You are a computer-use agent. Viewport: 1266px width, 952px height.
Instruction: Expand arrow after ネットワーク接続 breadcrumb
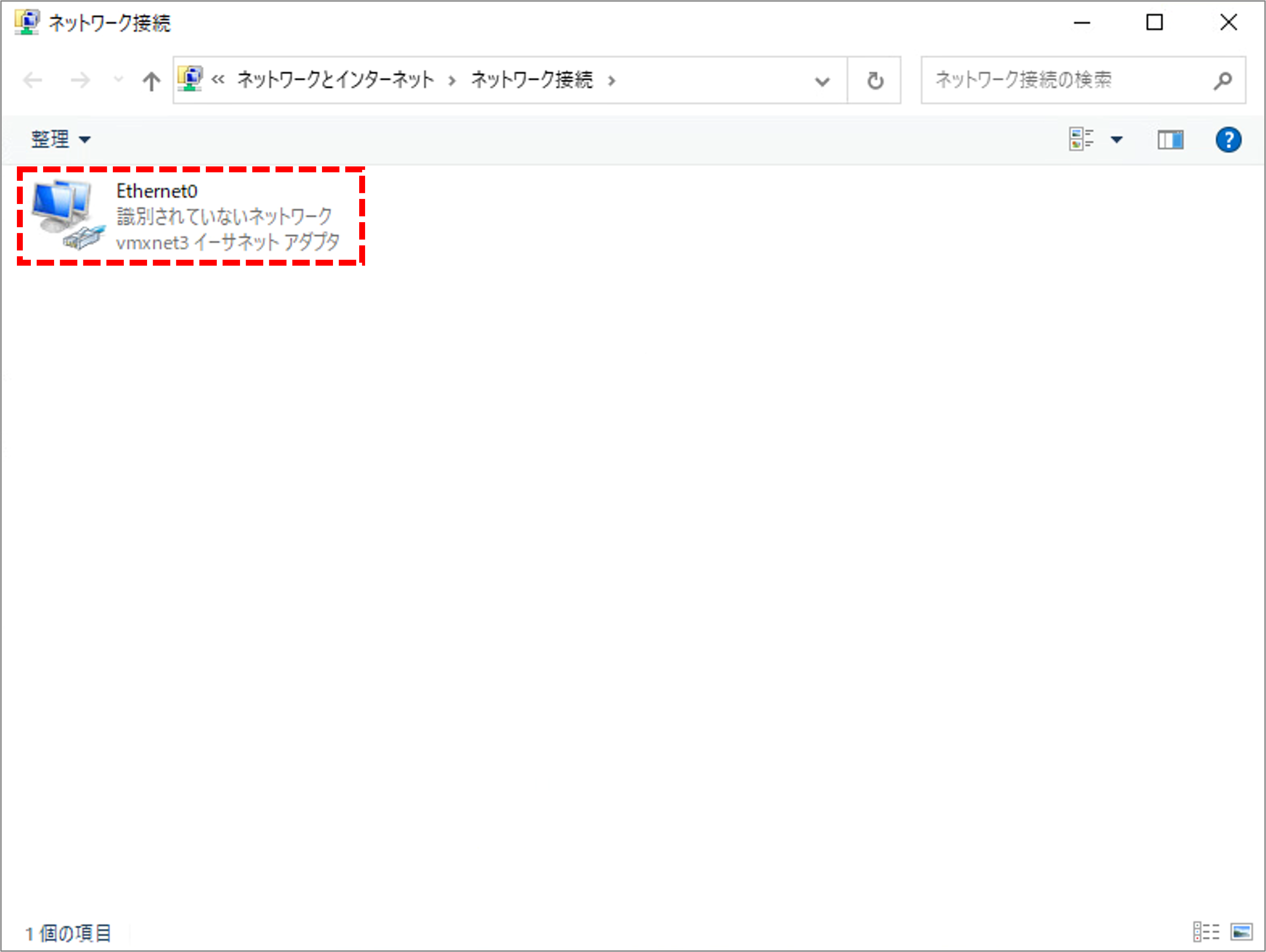(612, 81)
